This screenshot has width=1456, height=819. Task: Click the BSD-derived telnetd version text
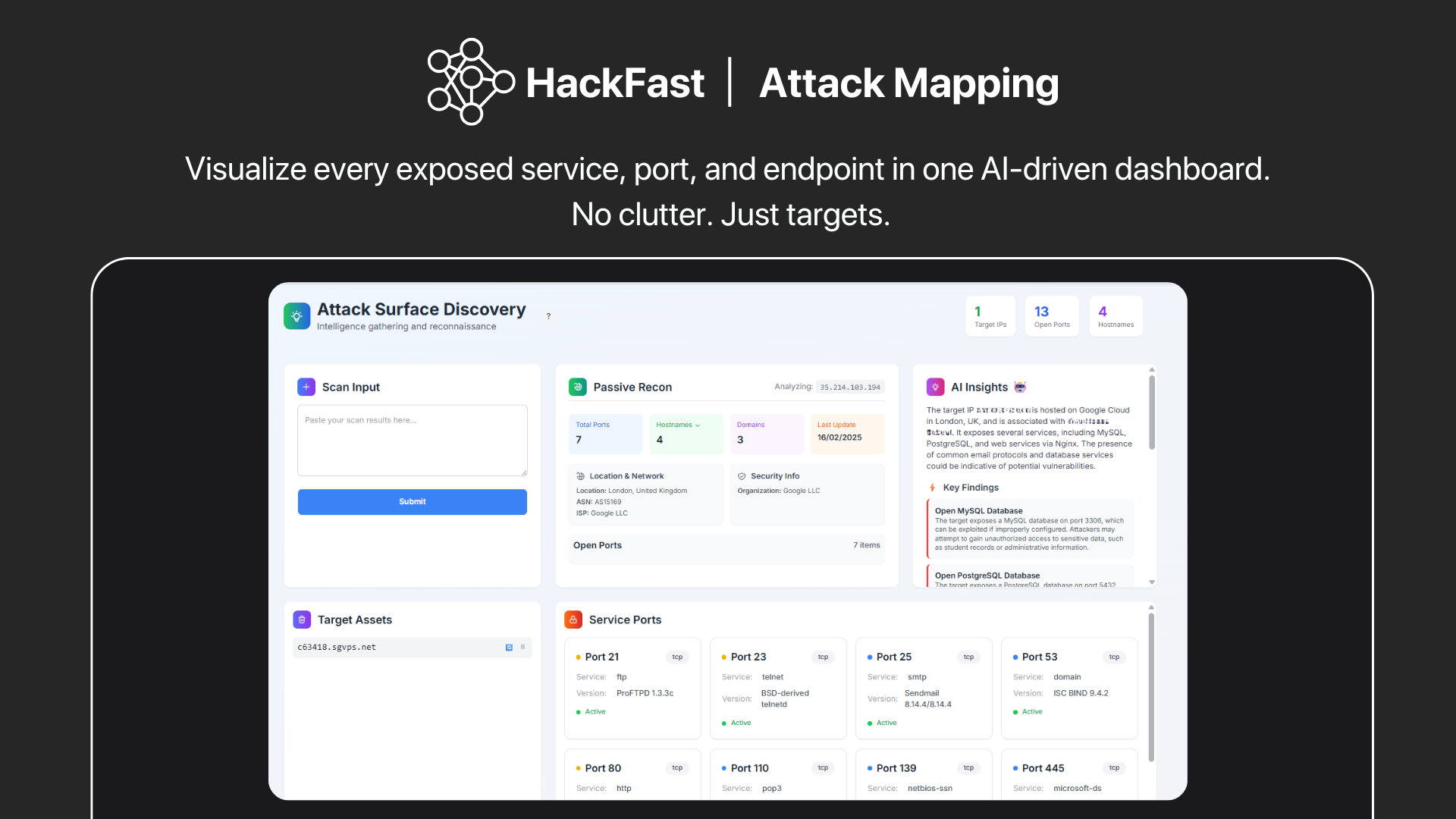click(785, 699)
